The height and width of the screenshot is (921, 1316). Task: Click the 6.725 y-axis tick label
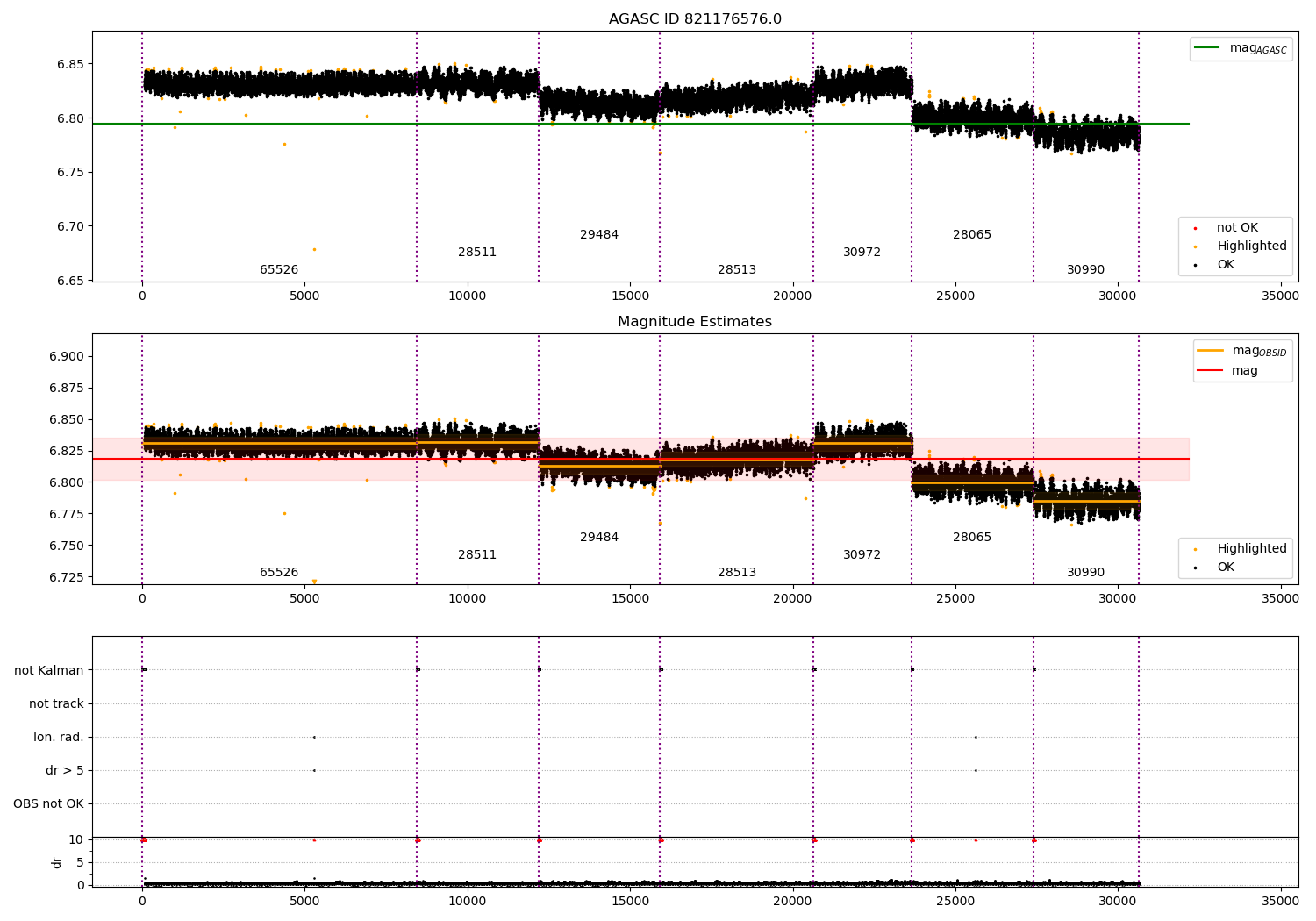point(68,578)
